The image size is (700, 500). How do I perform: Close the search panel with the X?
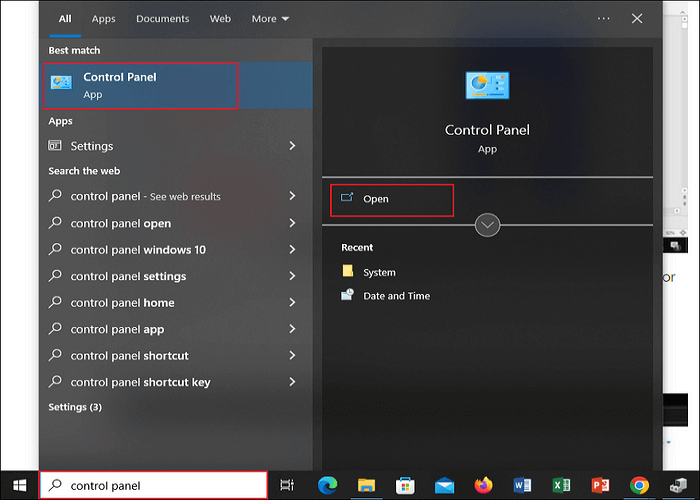(637, 18)
